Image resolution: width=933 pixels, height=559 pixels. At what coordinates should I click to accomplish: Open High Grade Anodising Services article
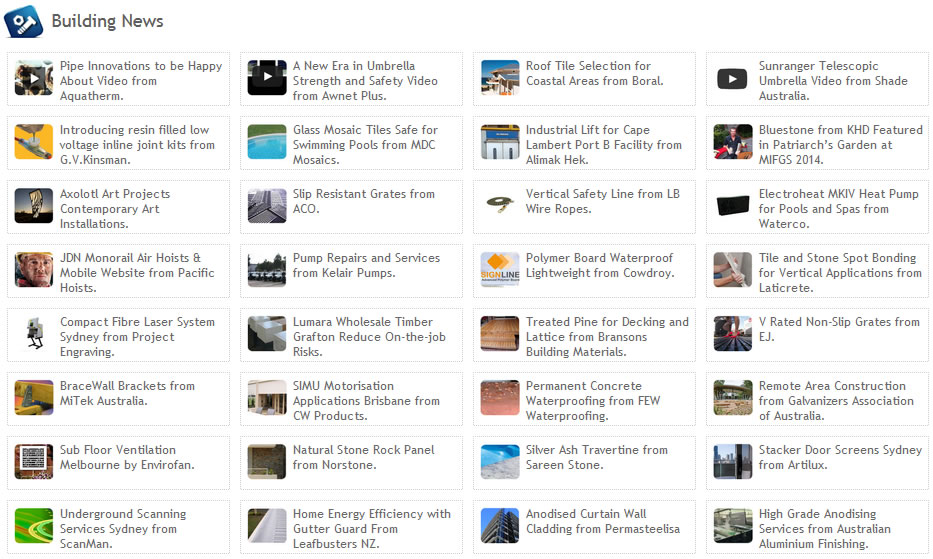click(825, 529)
